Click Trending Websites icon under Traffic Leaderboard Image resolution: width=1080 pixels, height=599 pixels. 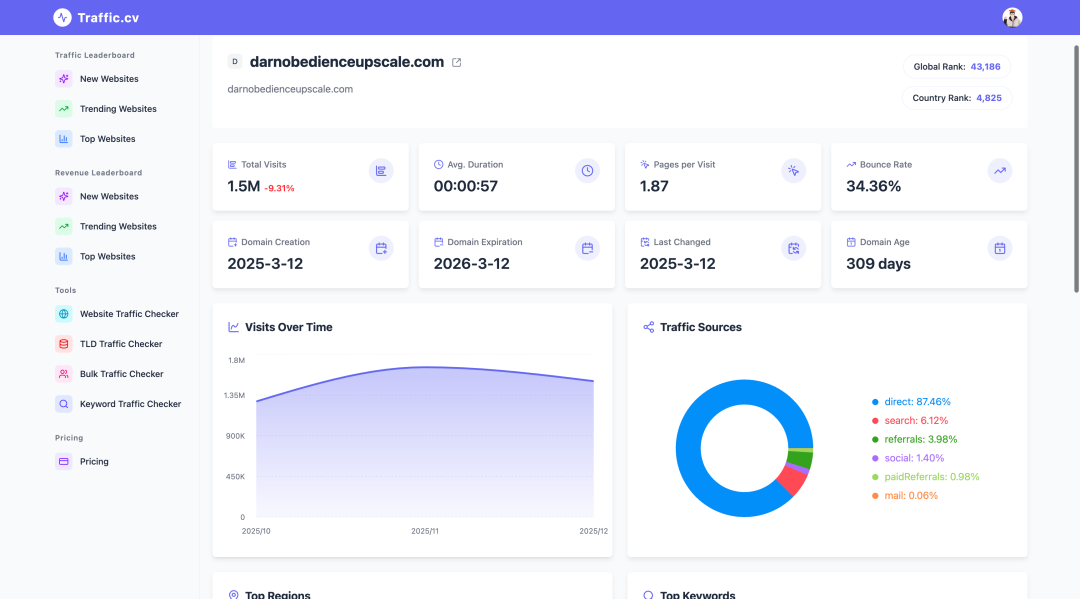(63, 109)
